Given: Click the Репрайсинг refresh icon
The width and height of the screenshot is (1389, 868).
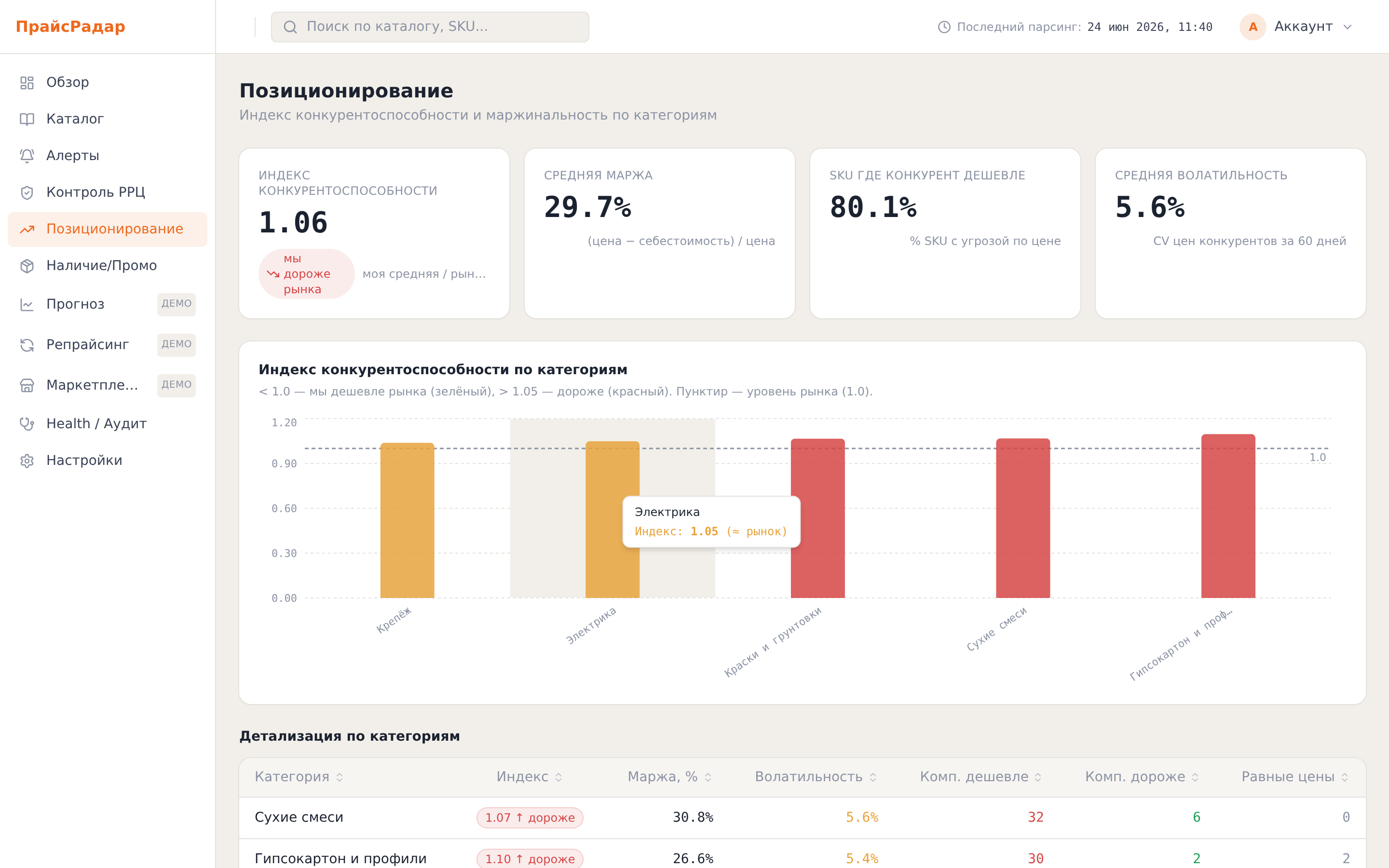Looking at the screenshot, I should [x=27, y=345].
